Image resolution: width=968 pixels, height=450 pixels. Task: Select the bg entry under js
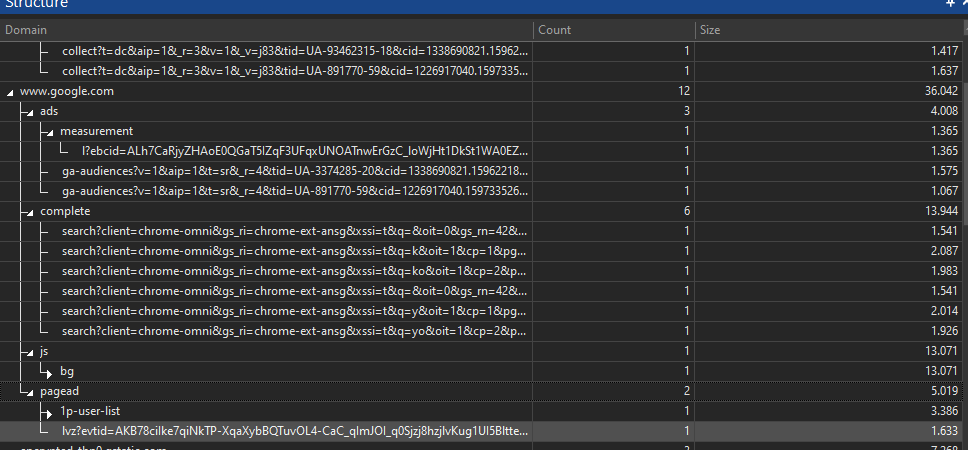(67, 371)
